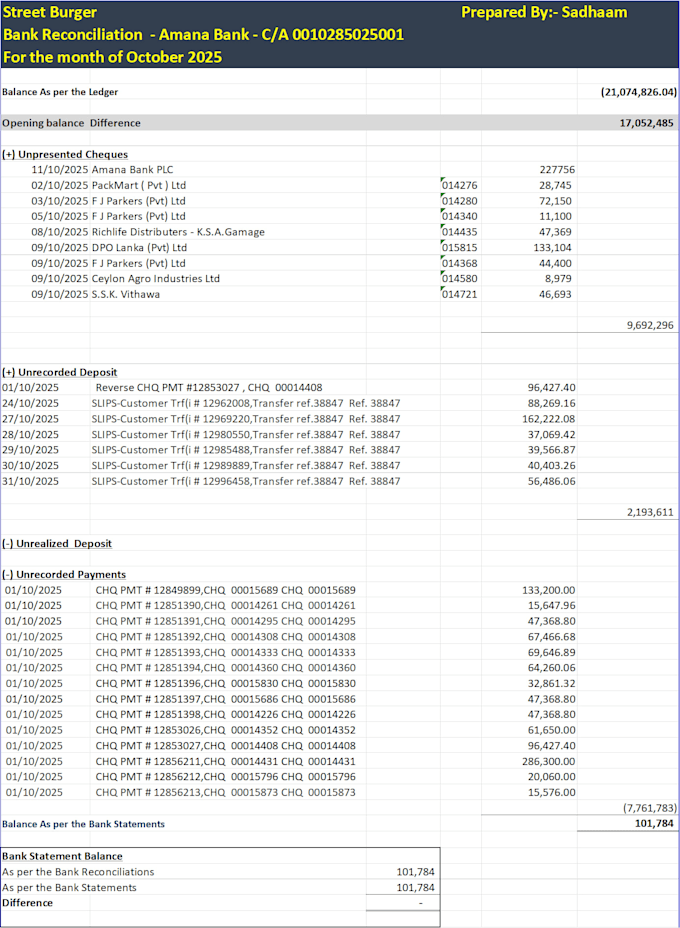Viewport: 680px width, 928px height.
Task: Click unrecorded payments total (7,761,783)
Action: (650, 808)
